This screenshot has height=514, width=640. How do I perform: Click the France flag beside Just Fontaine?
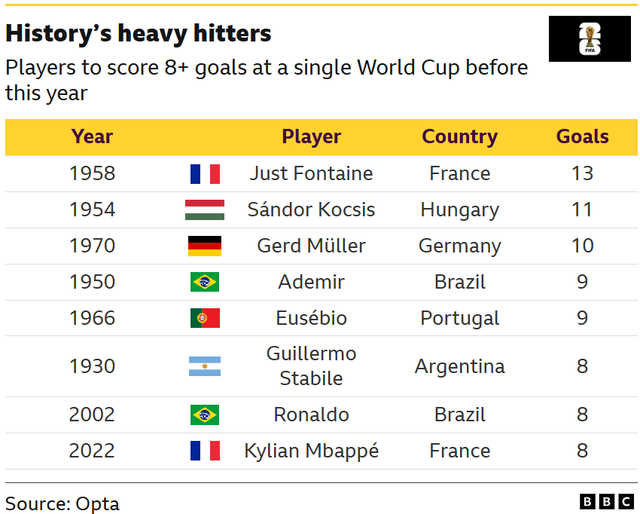coord(205,174)
